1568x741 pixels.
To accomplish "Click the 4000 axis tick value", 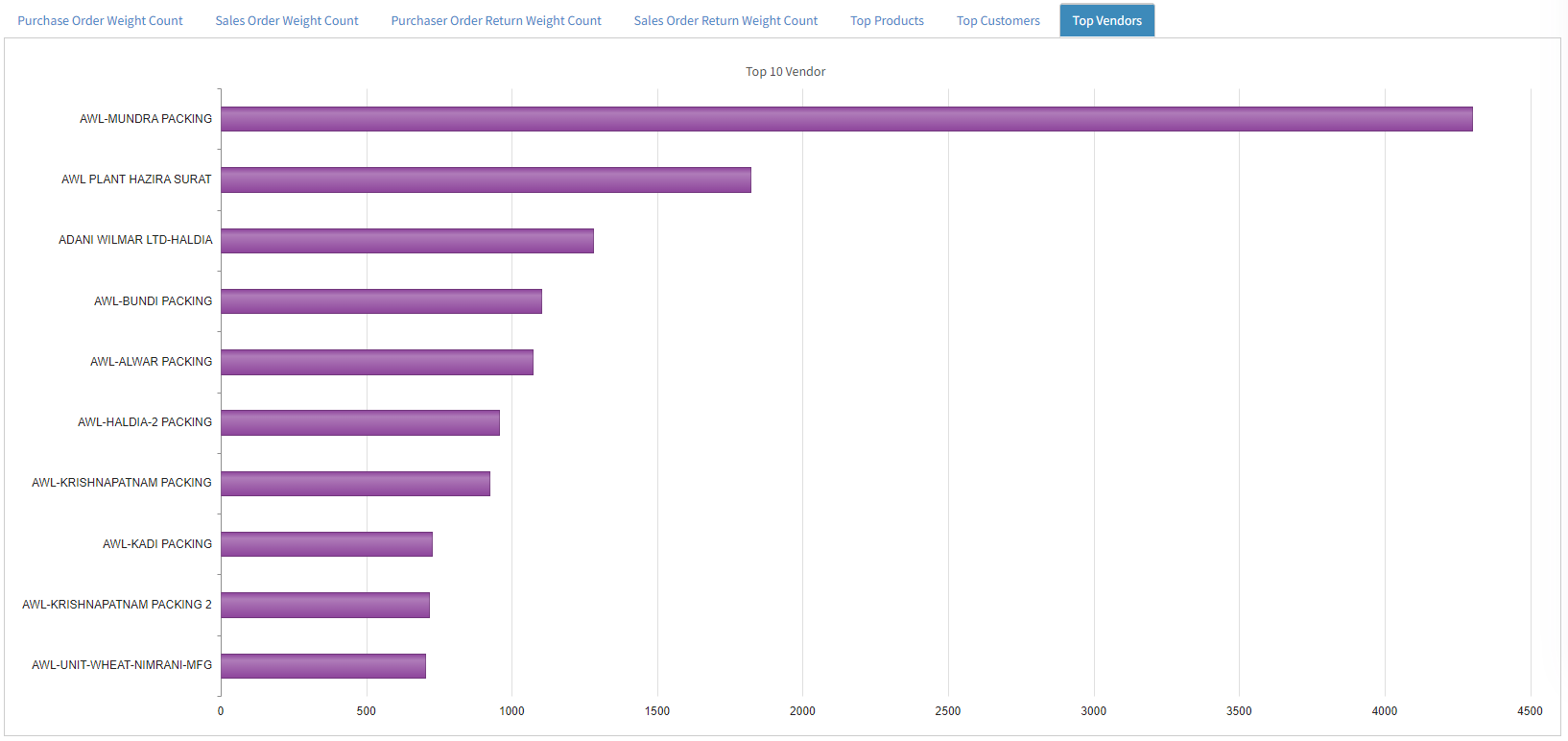I will [1385, 711].
